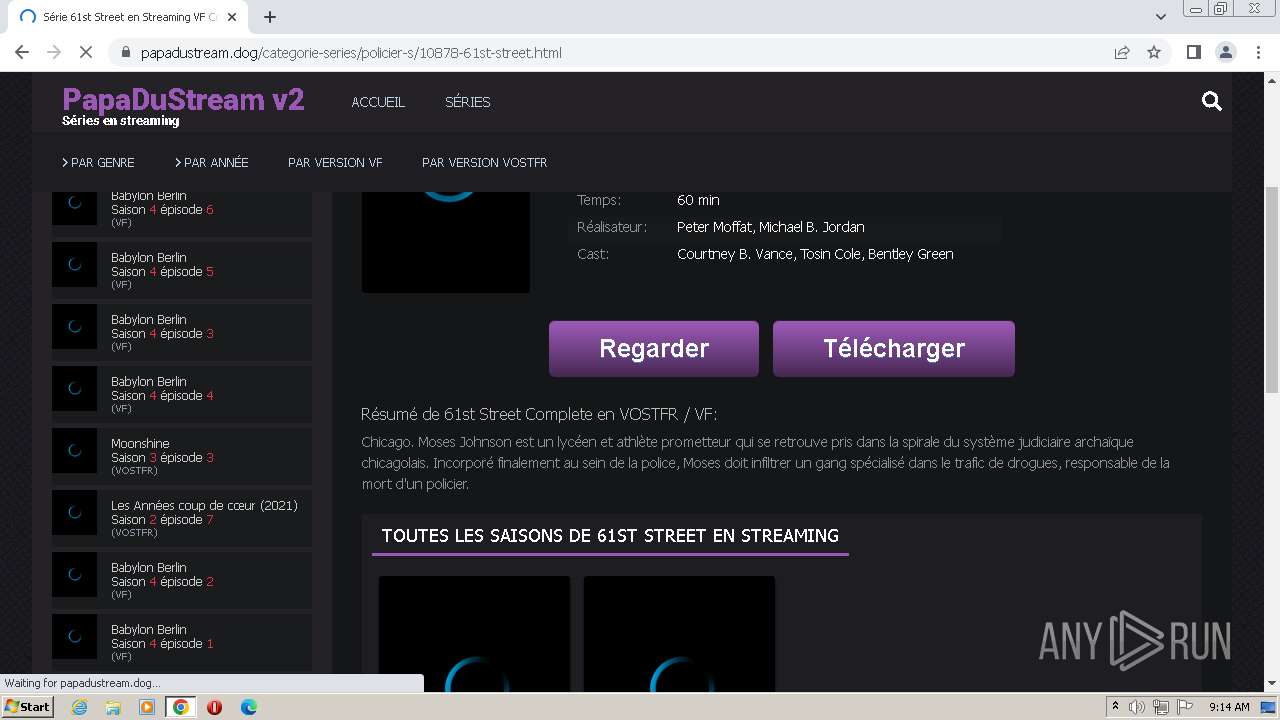Open Babylon Berlin Saison 4 épisode 3
Viewport: 1280px width, 720px height.
pos(182,332)
